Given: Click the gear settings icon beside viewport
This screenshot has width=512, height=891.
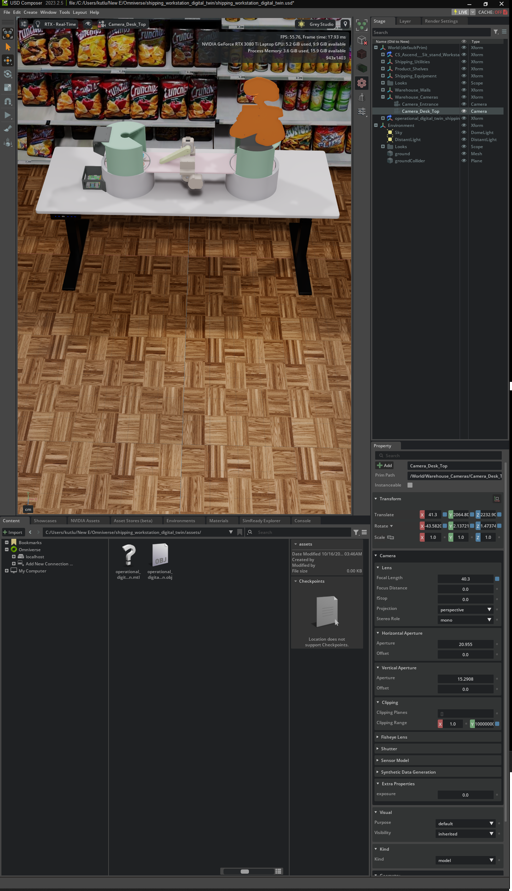Looking at the screenshot, I should [361, 83].
